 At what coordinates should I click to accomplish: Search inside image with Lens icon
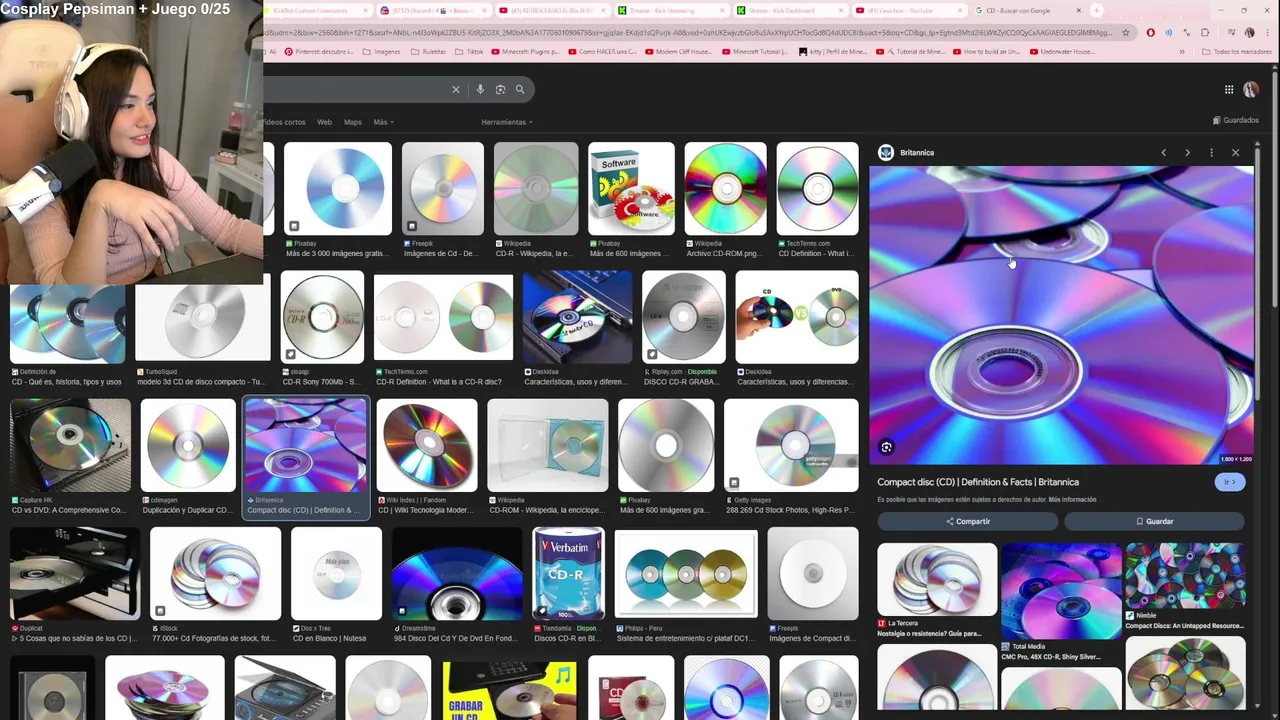[886, 447]
